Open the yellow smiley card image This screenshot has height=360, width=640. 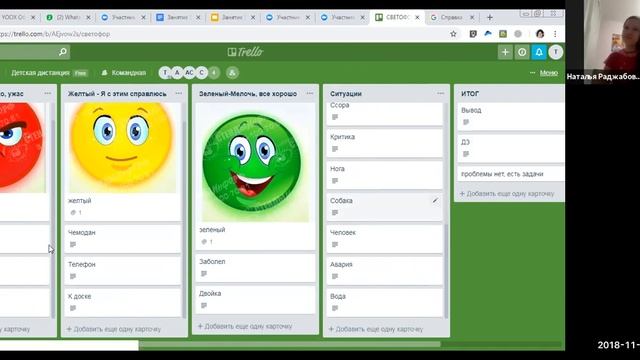tap(122, 148)
